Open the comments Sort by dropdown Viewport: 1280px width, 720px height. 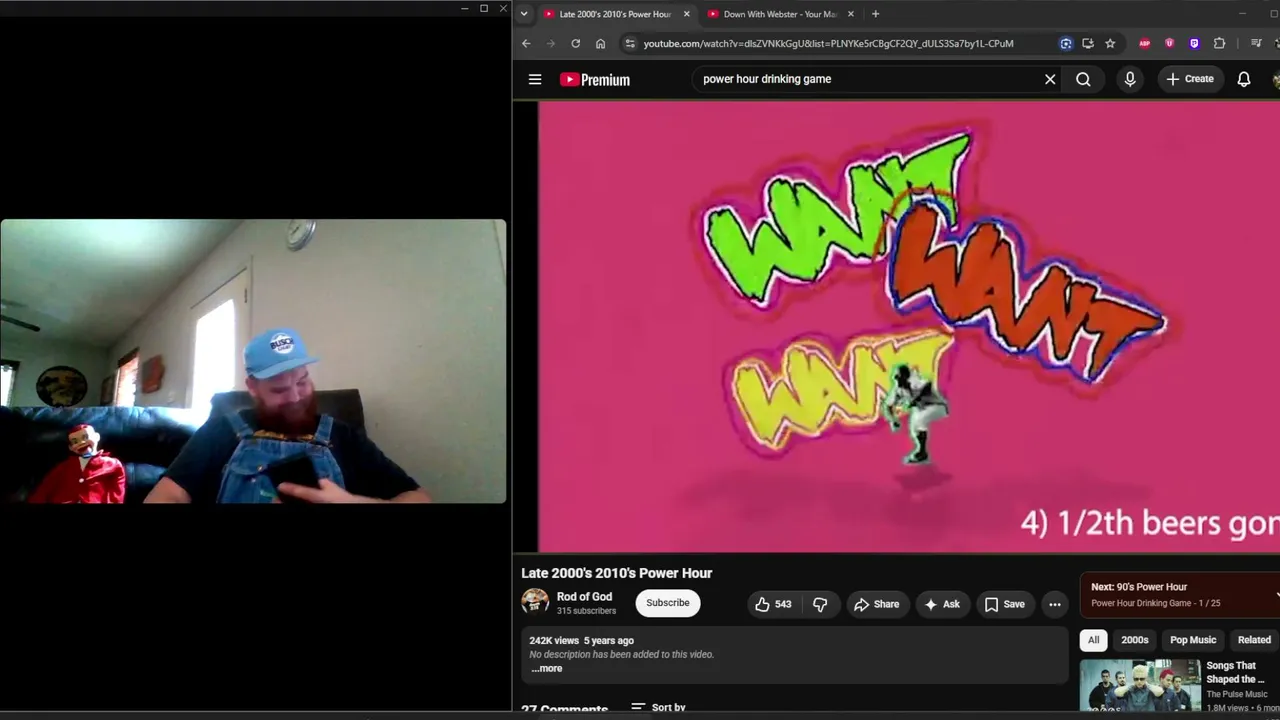[658, 707]
